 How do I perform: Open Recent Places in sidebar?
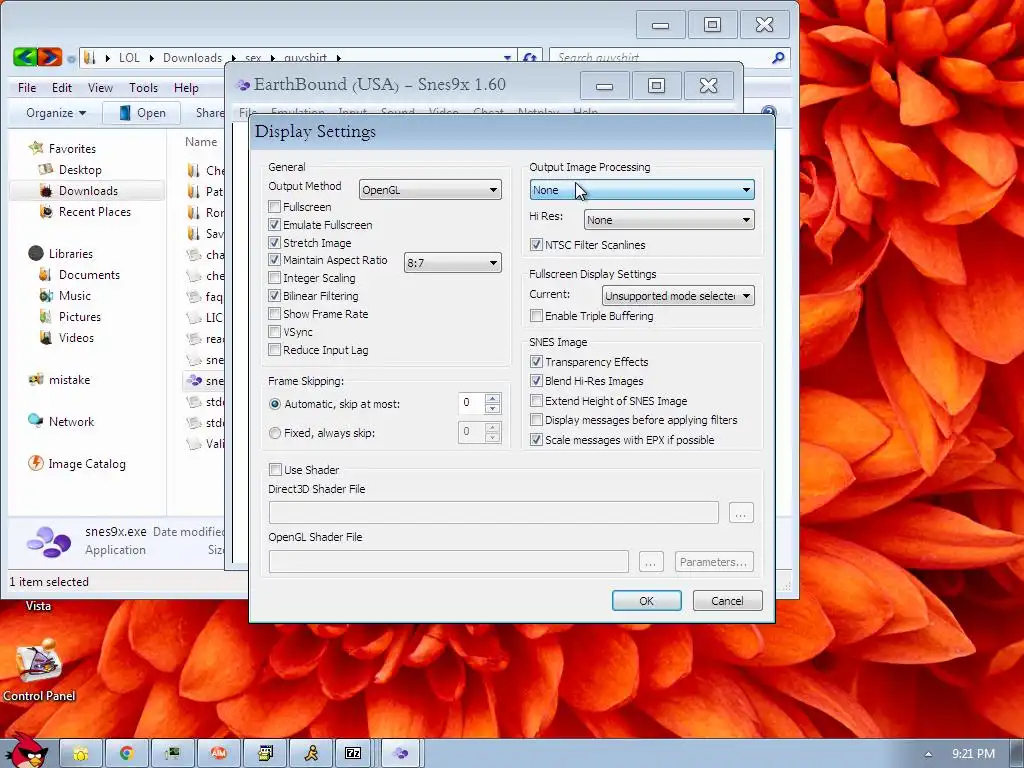pos(94,212)
